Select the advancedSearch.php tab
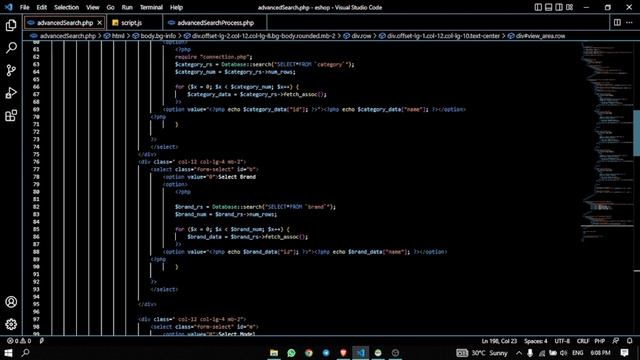Viewport: 640px width, 360px height. click(x=64, y=23)
